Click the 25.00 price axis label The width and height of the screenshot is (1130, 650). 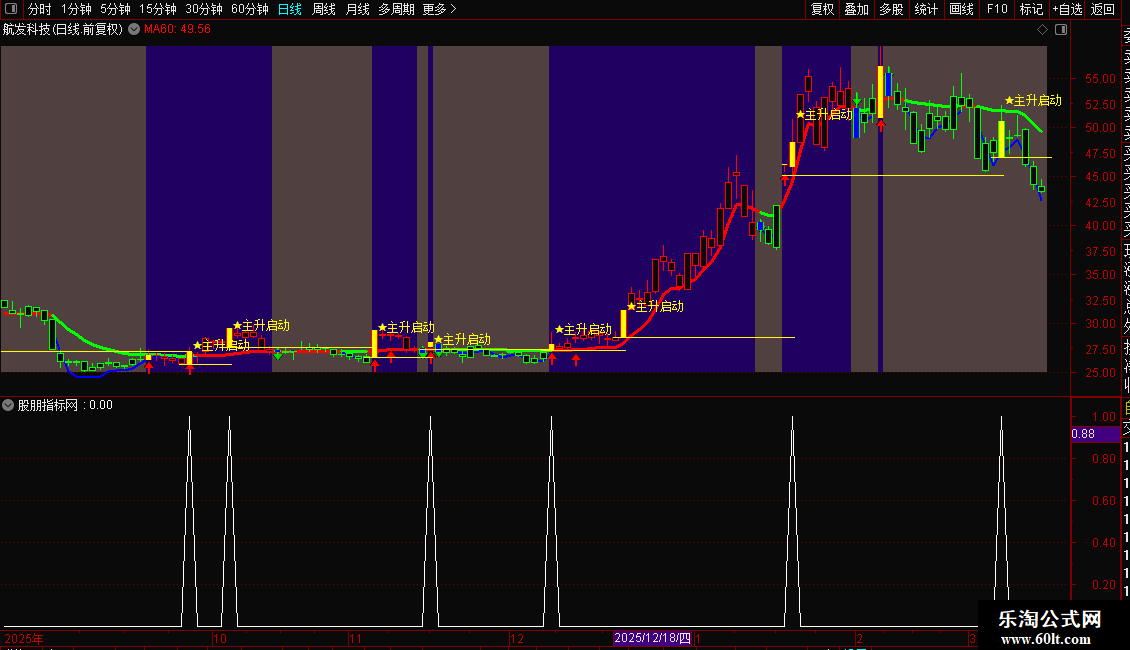(x=1100, y=373)
